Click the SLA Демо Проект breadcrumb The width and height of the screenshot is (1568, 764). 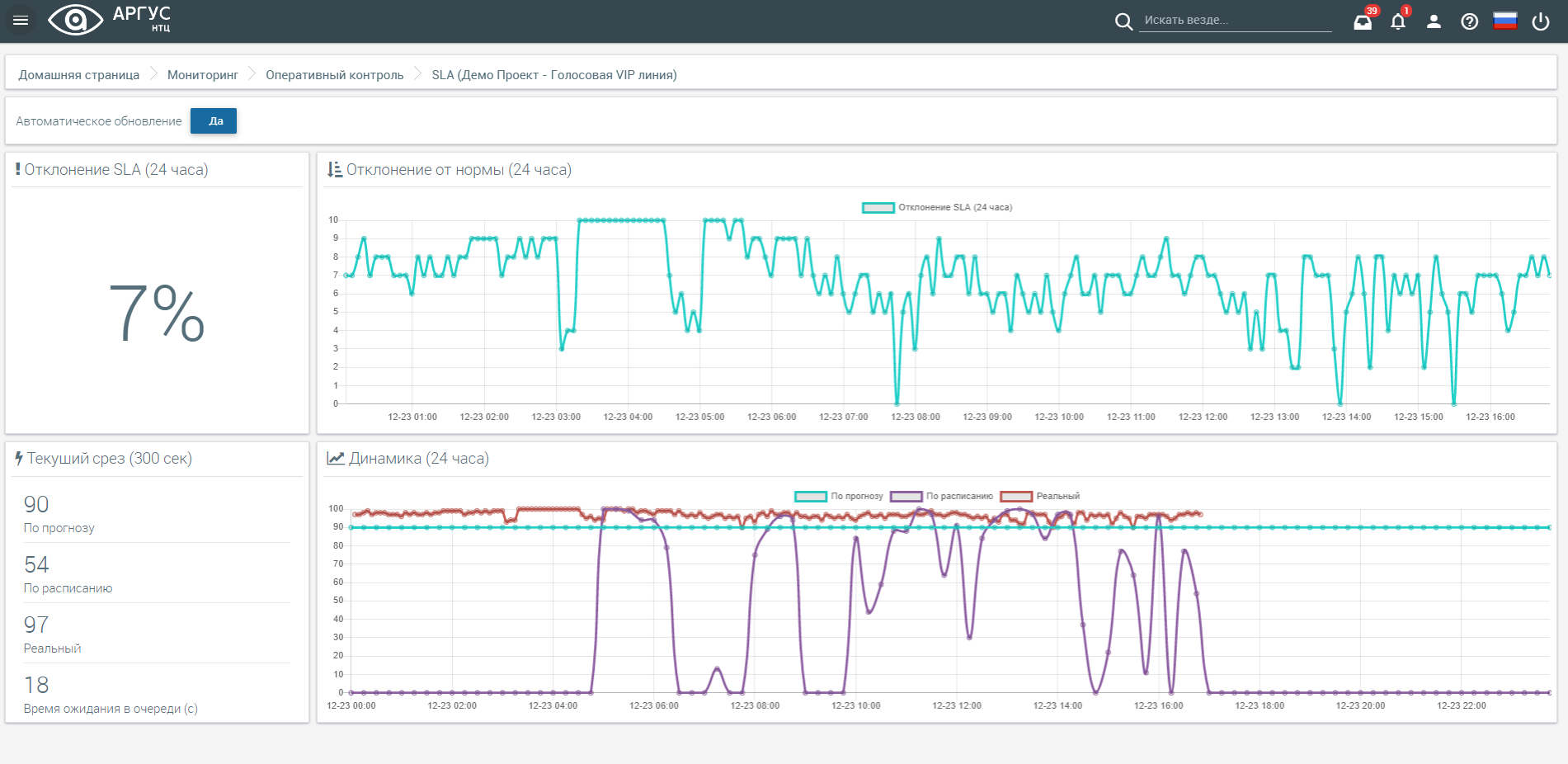pyautogui.click(x=553, y=75)
